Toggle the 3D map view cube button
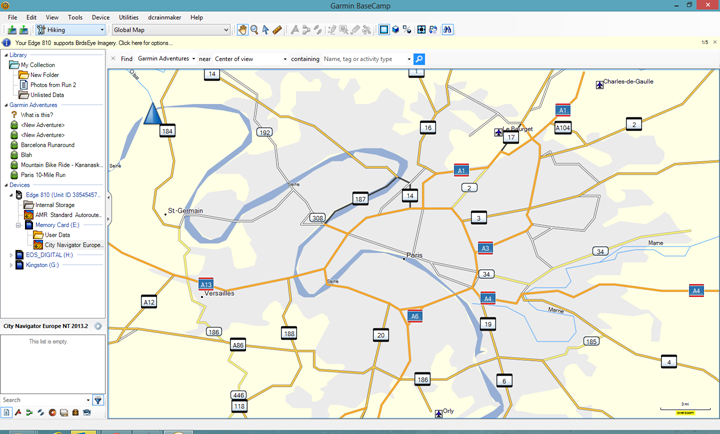 [x=395, y=30]
